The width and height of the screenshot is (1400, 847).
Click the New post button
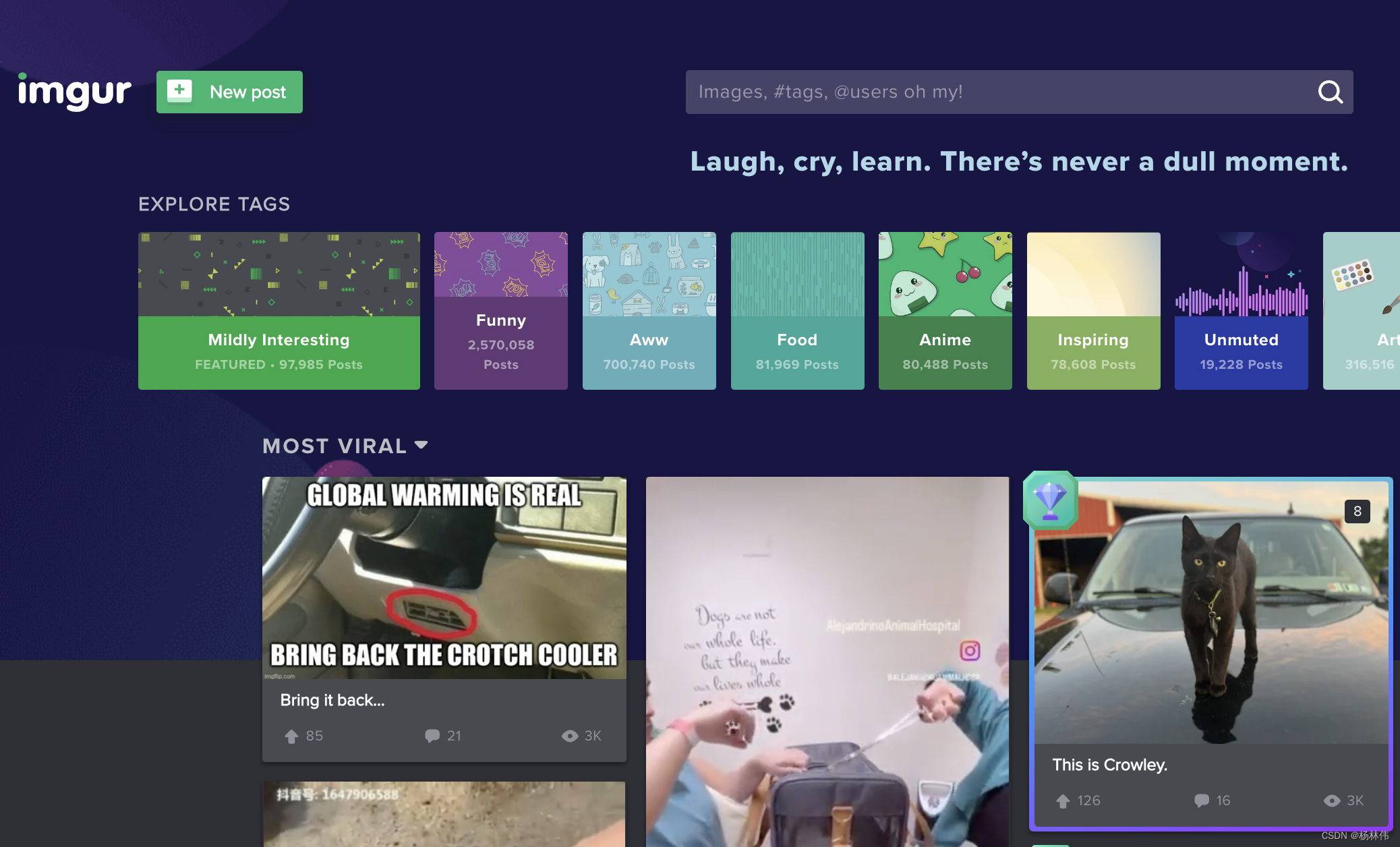click(229, 92)
